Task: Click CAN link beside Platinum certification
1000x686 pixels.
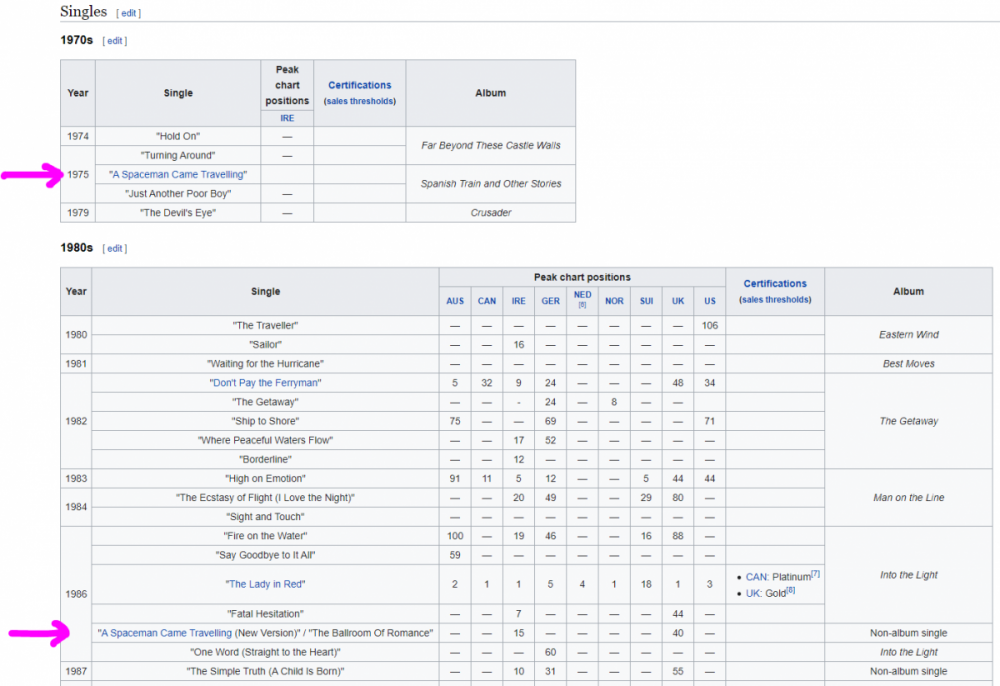Action: point(756,577)
